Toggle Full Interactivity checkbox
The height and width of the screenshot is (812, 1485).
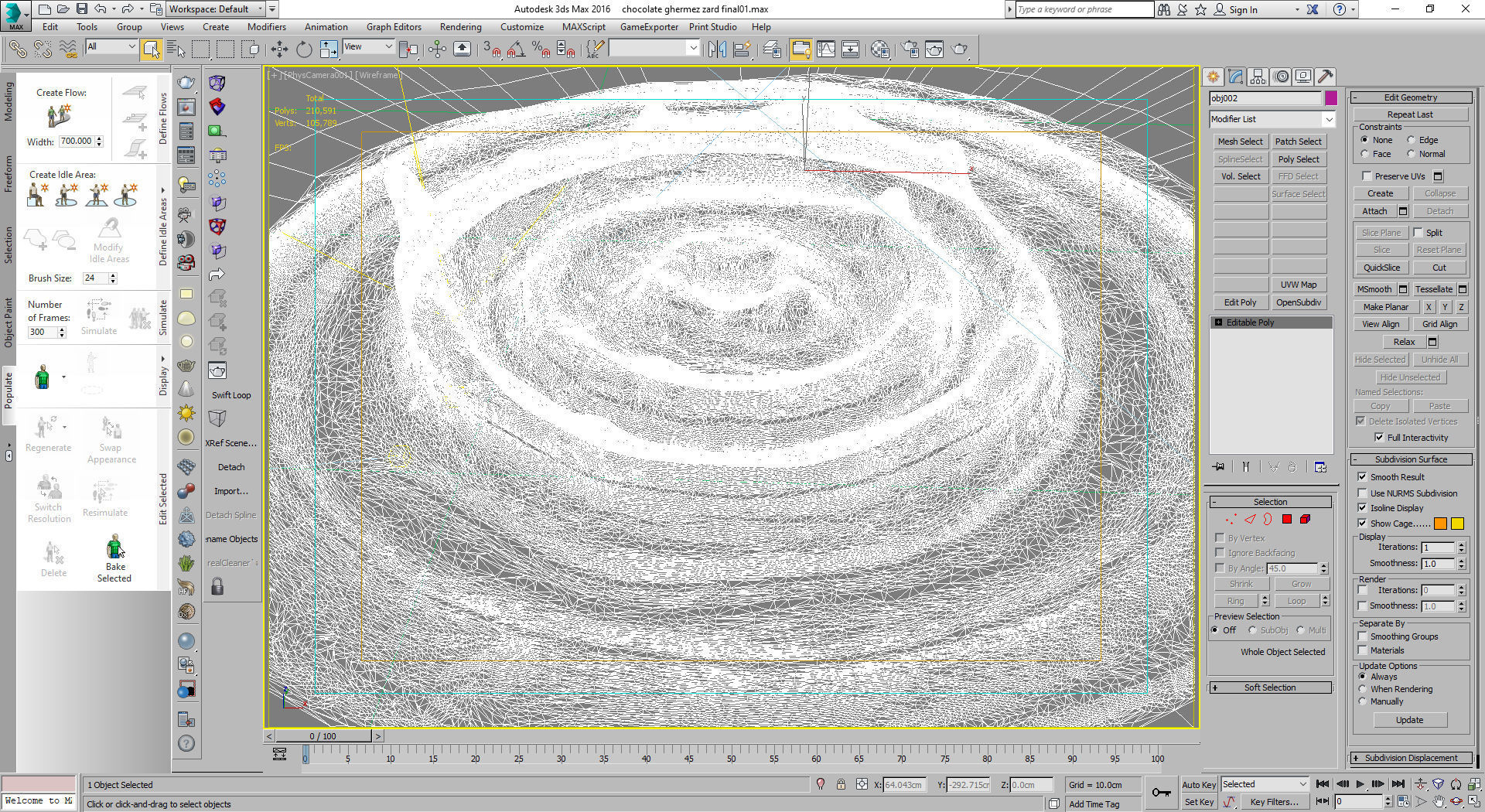click(x=1379, y=438)
